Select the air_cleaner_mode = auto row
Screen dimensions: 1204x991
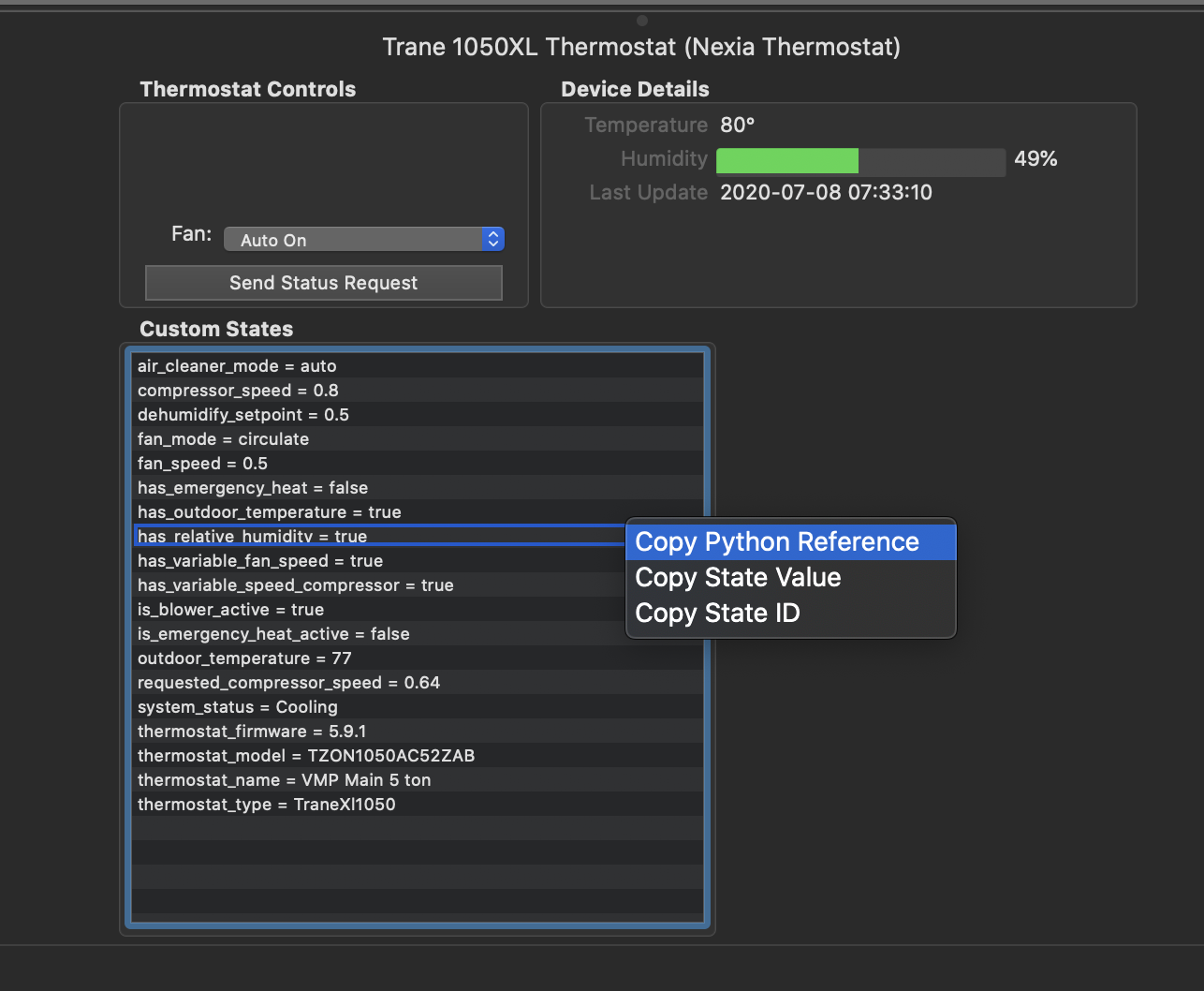[418, 366]
